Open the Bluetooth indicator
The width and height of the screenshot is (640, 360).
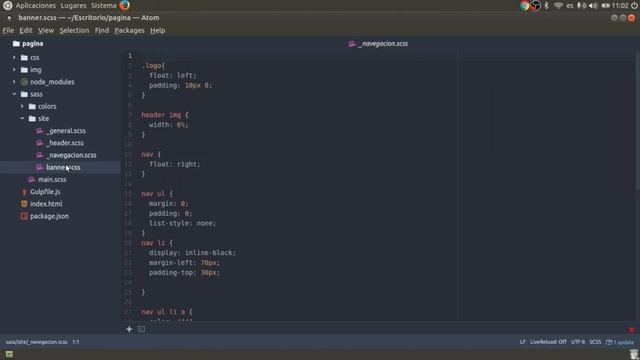[547, 5]
